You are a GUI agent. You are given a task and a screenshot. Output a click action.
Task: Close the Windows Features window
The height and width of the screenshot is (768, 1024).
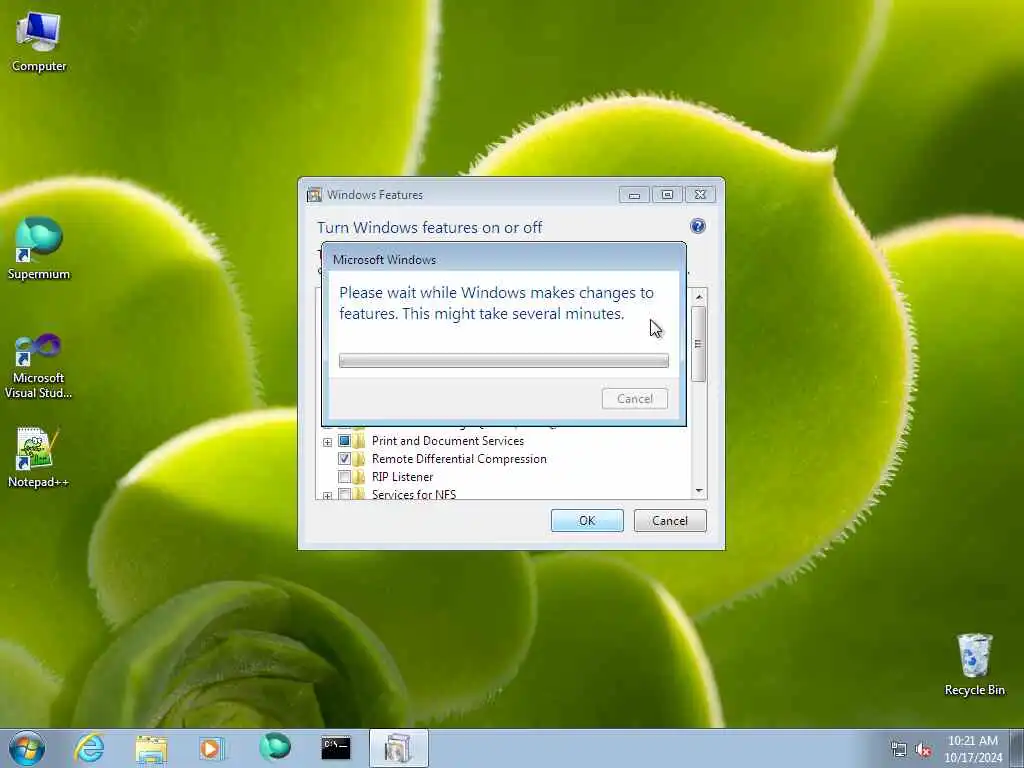tap(700, 195)
